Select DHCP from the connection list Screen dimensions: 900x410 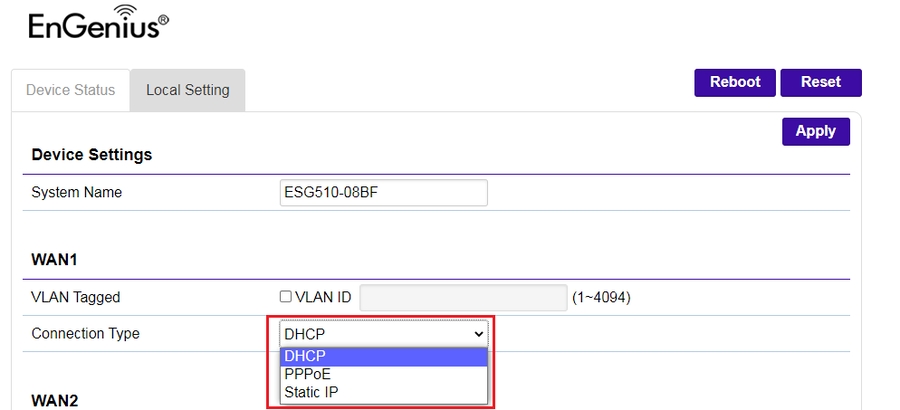[x=384, y=356]
